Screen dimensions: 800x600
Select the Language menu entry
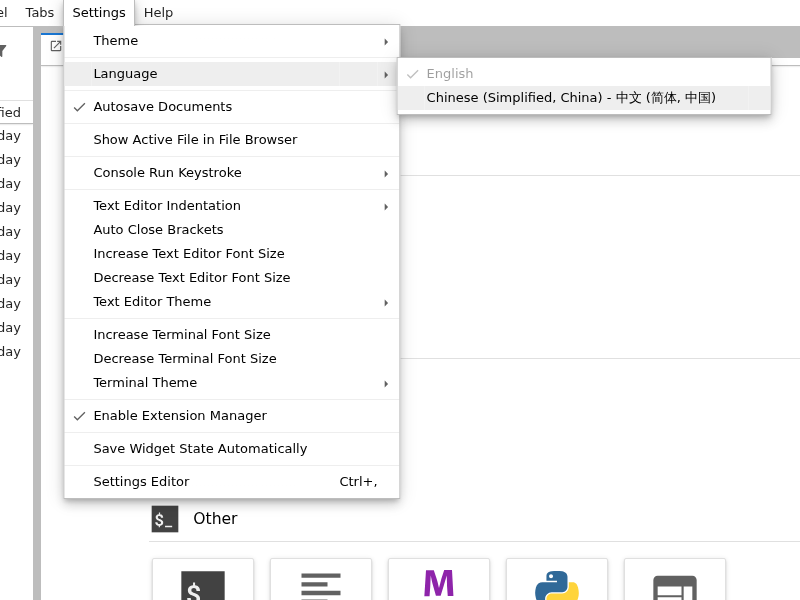tap(232, 74)
